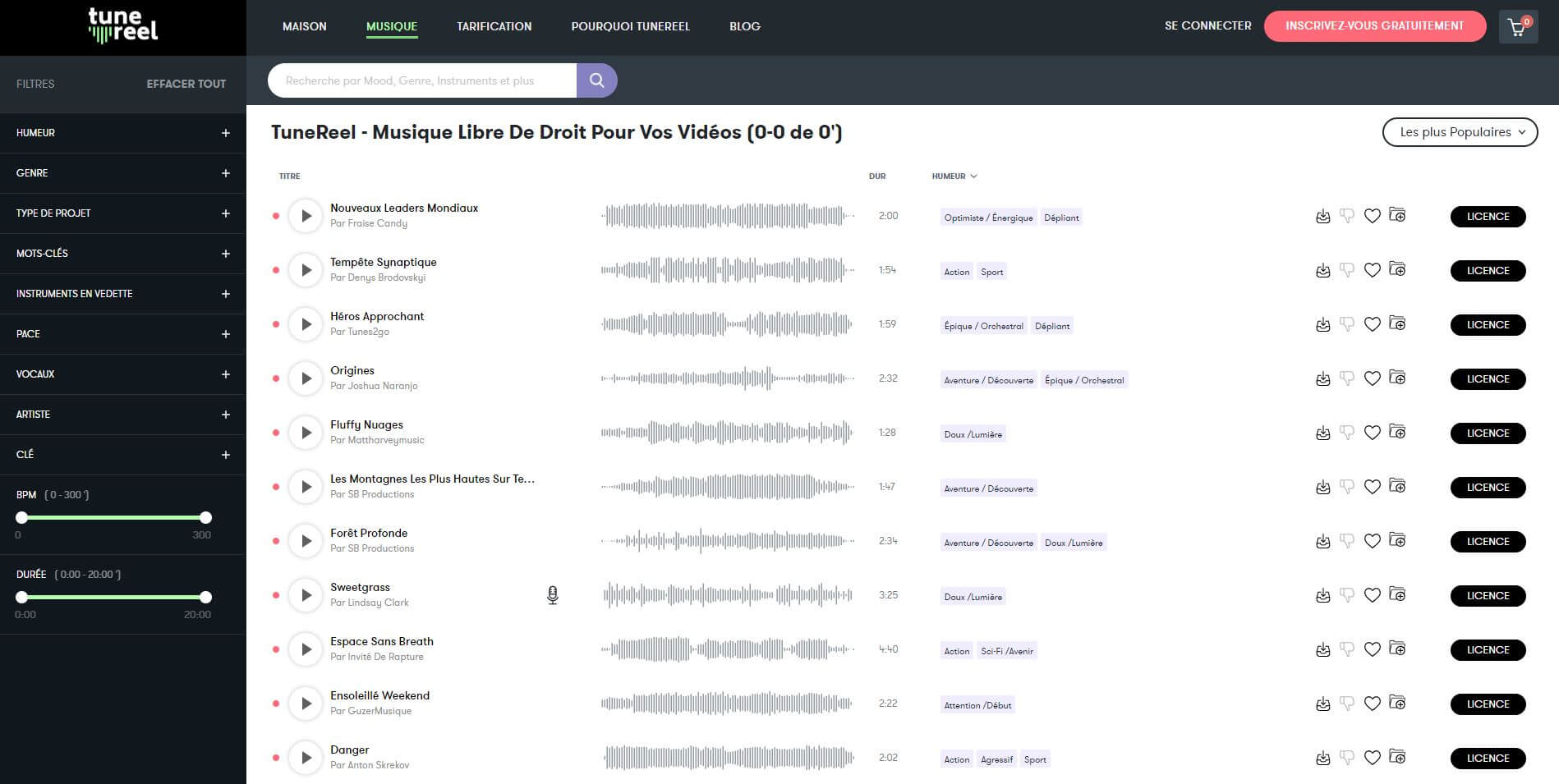The height and width of the screenshot is (784, 1559).
Task: Open the shopping cart
Action: click(x=1518, y=27)
